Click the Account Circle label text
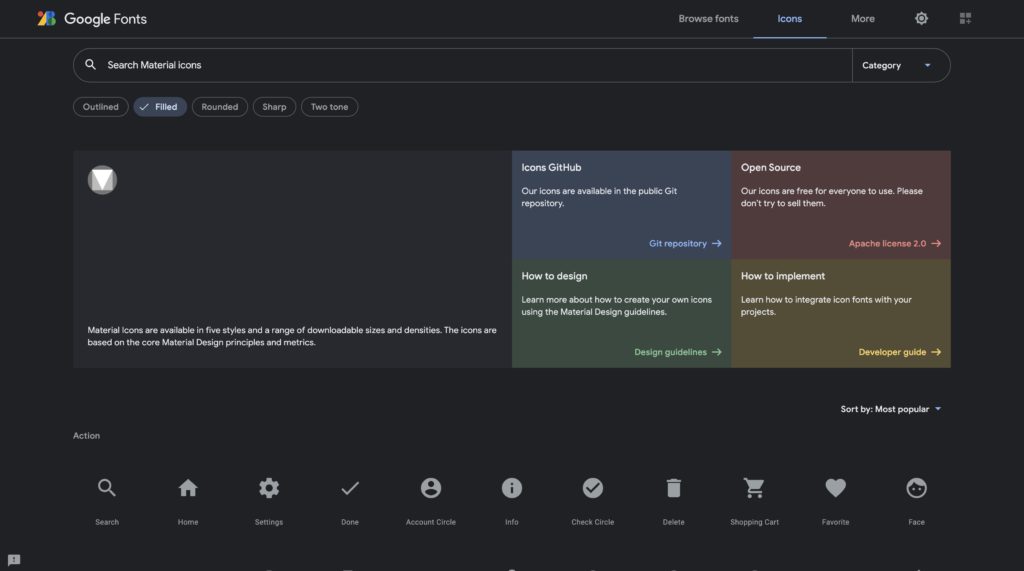 430,521
